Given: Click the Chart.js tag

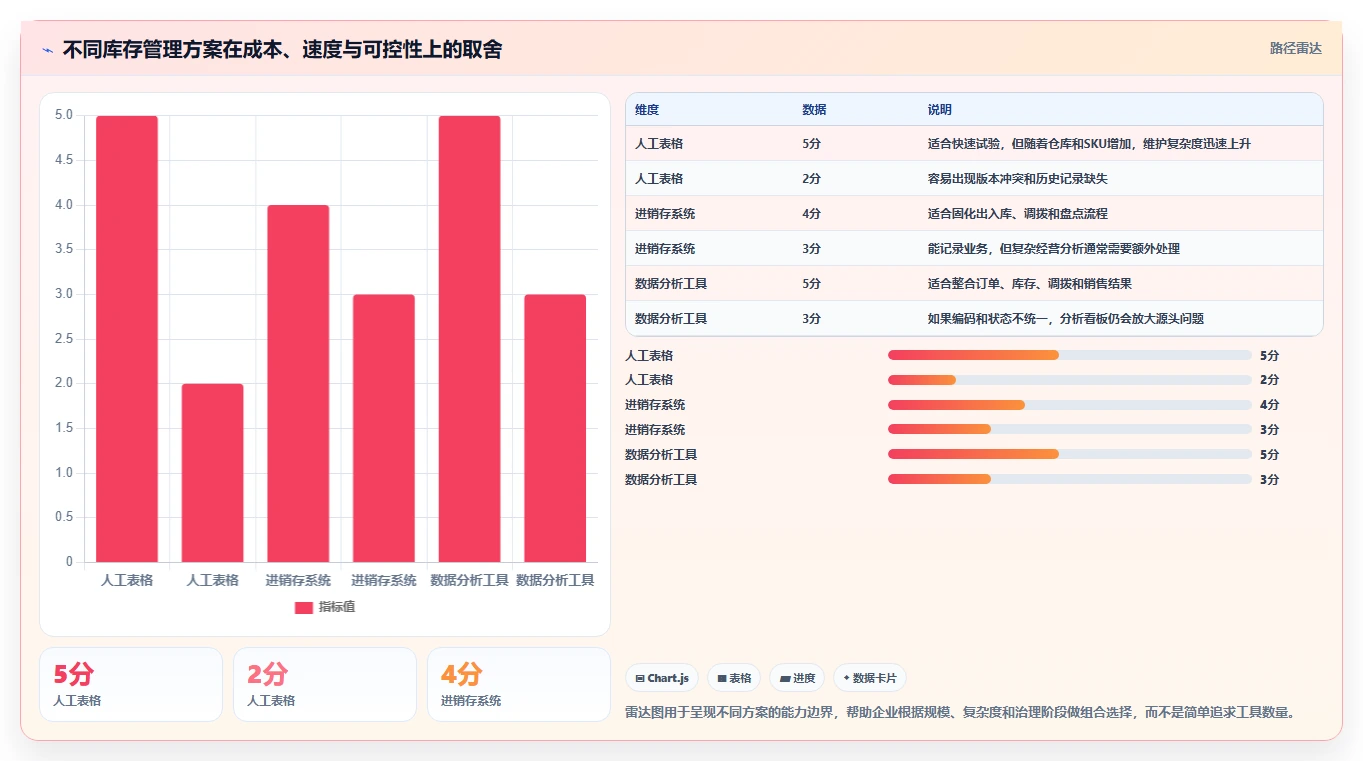Looking at the screenshot, I should coord(662,678).
